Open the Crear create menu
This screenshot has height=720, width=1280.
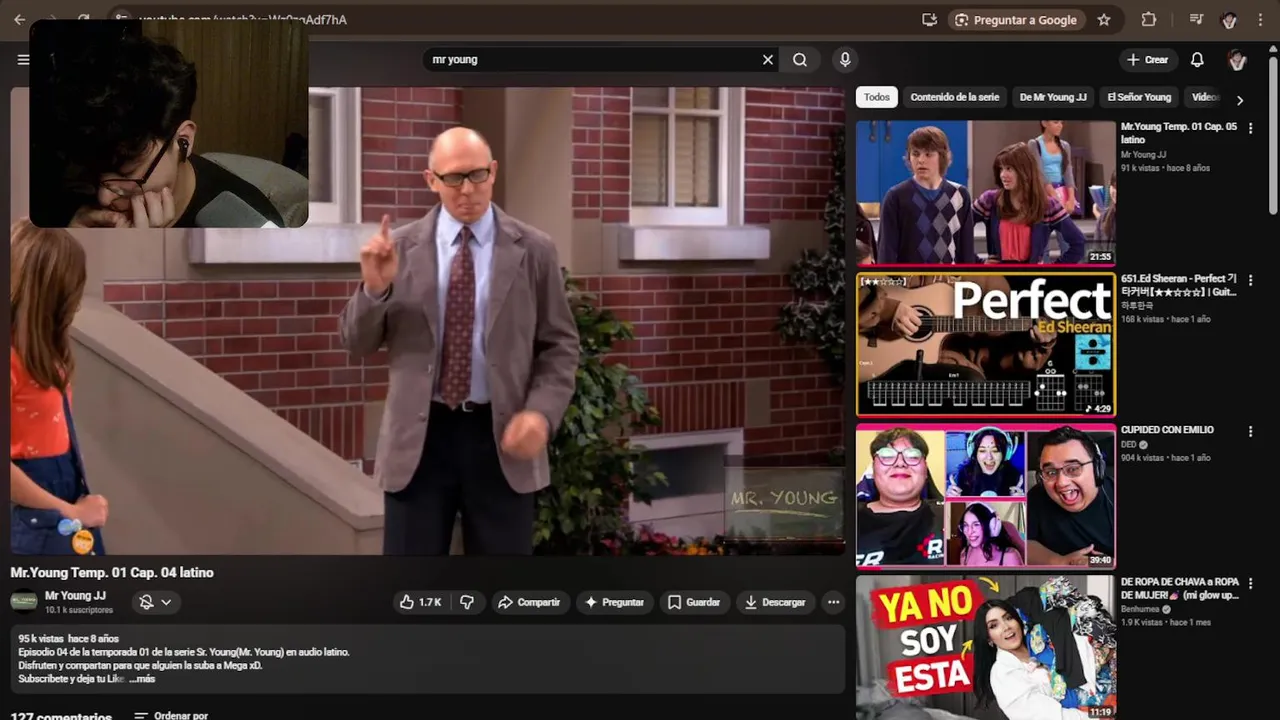[1148, 60]
